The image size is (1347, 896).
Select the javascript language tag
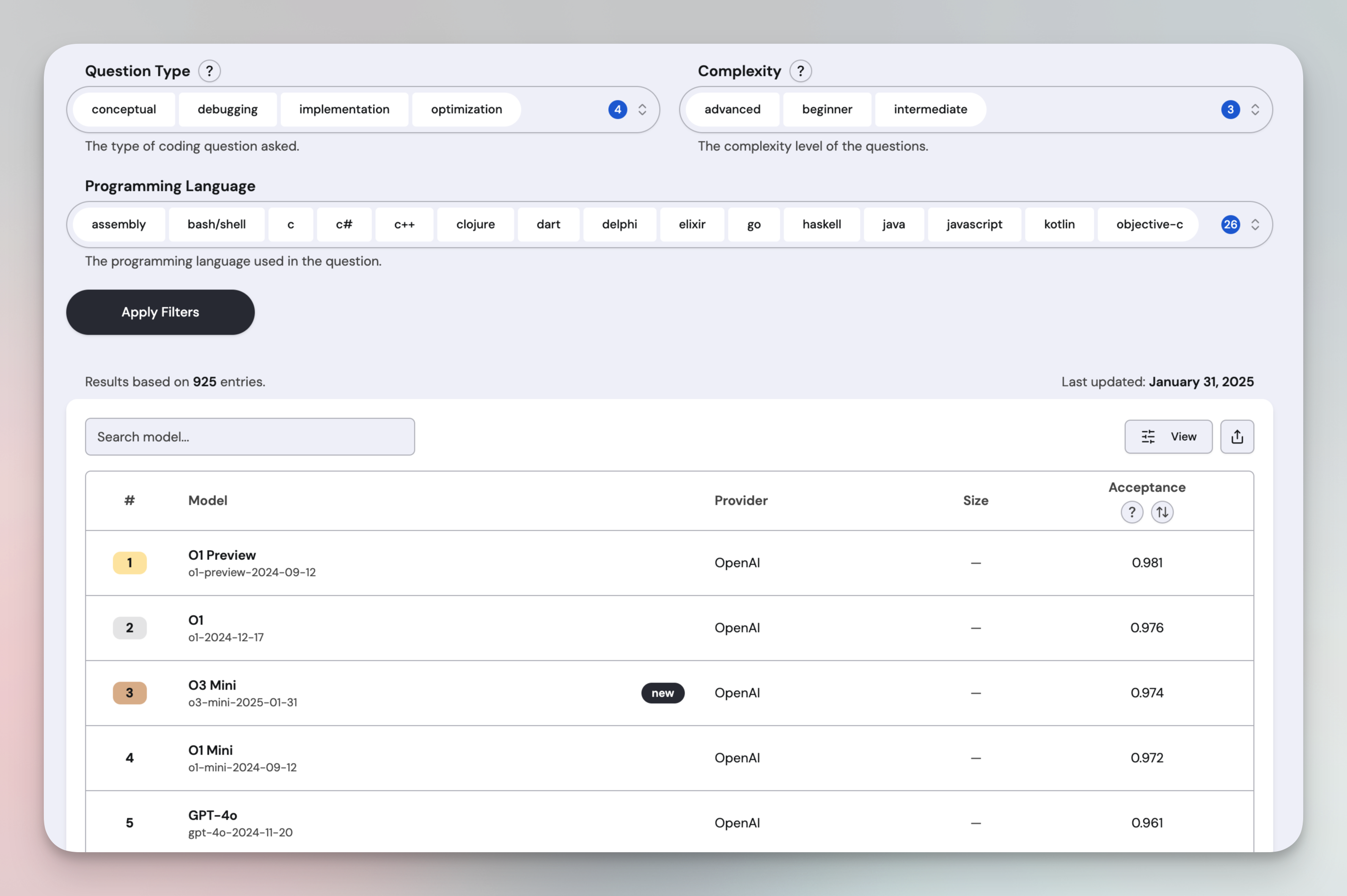click(x=974, y=224)
